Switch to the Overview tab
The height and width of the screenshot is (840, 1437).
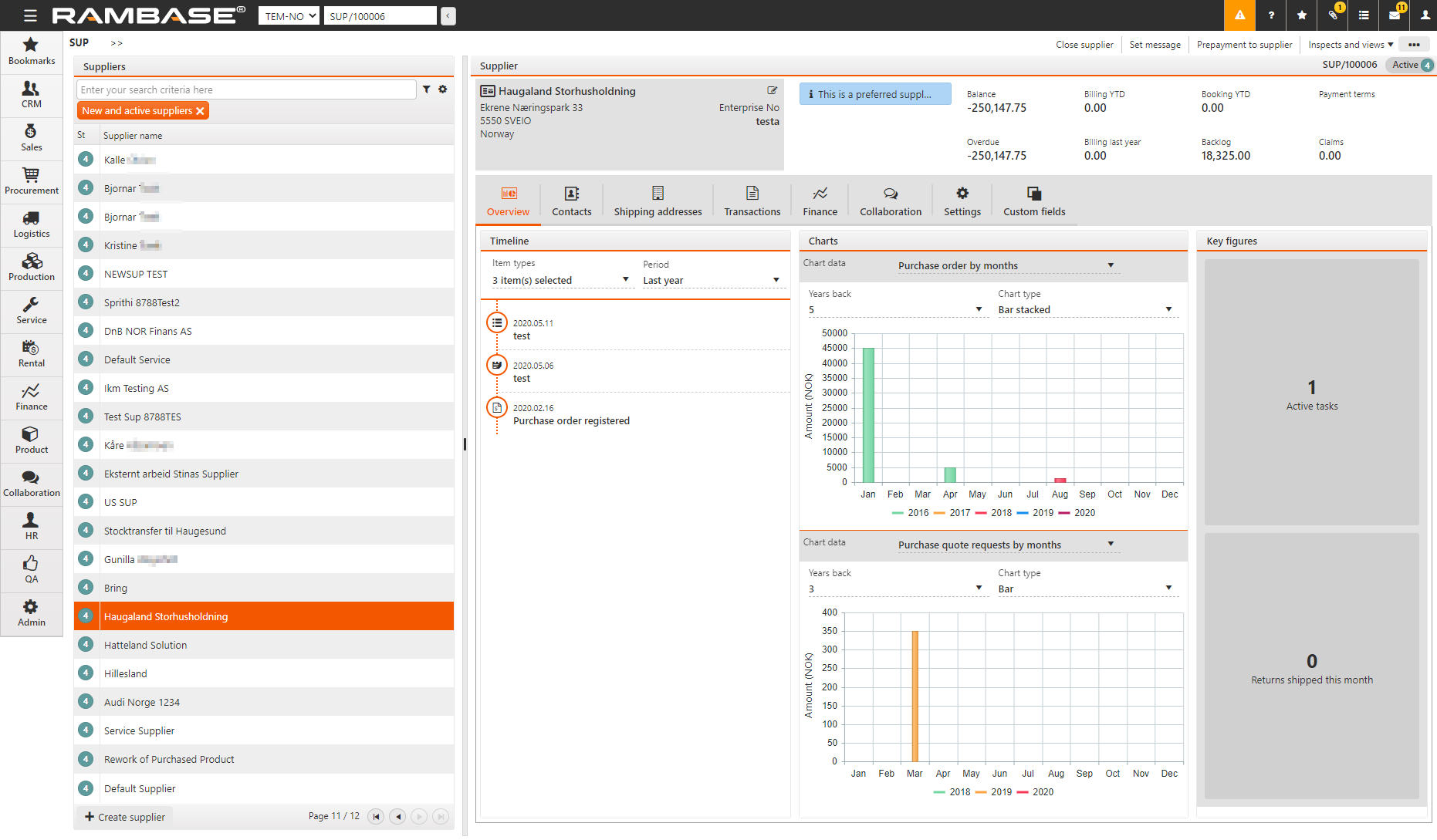click(508, 202)
